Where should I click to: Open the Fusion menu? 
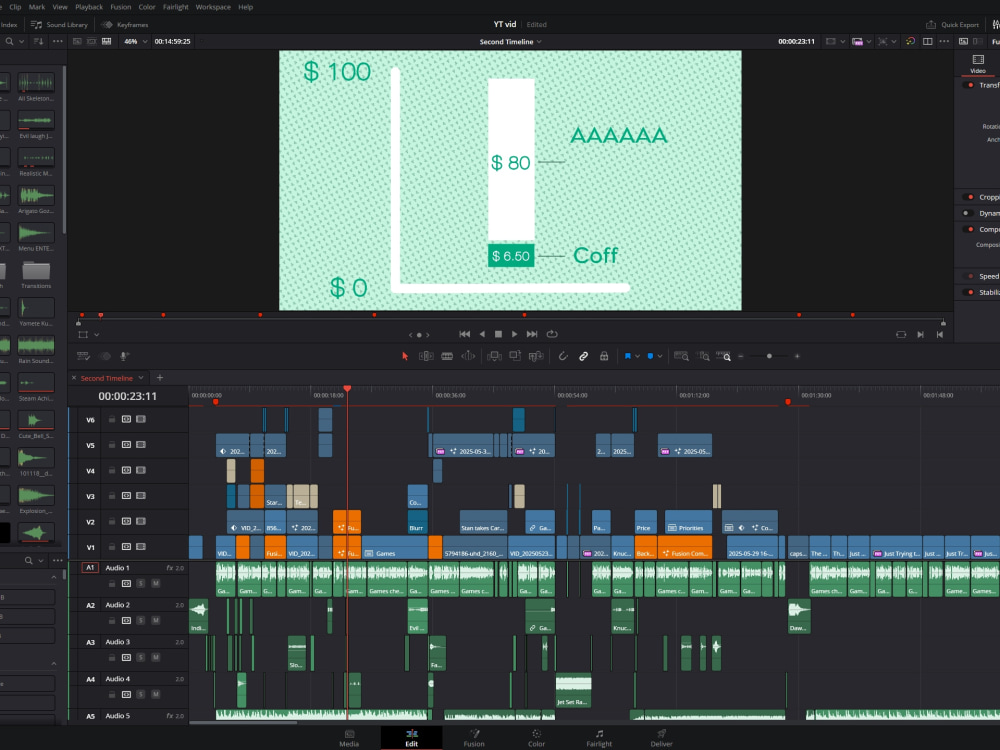point(121,7)
